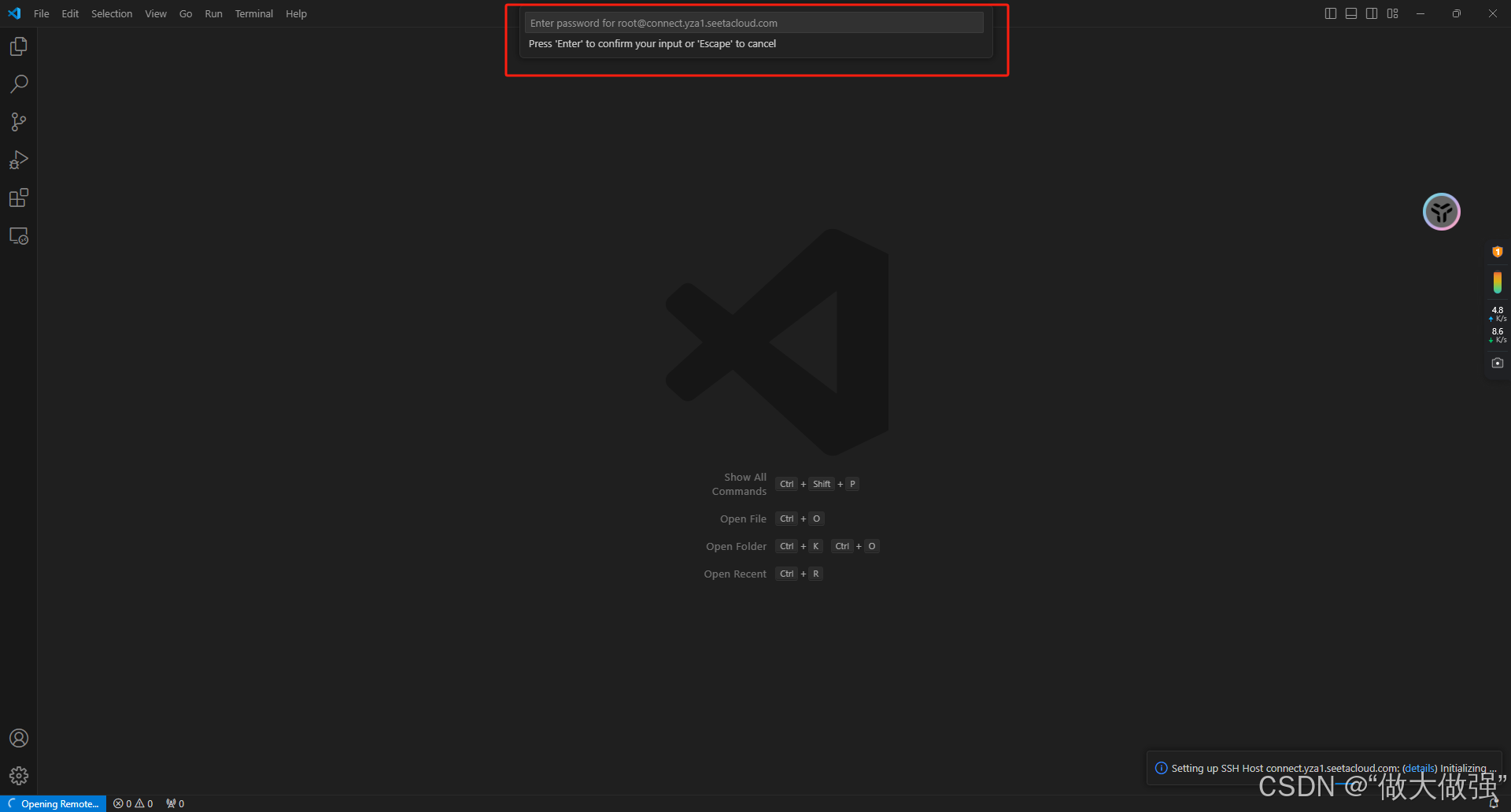Open the Search view icon
Screen dimensions: 1511x812
[19, 84]
